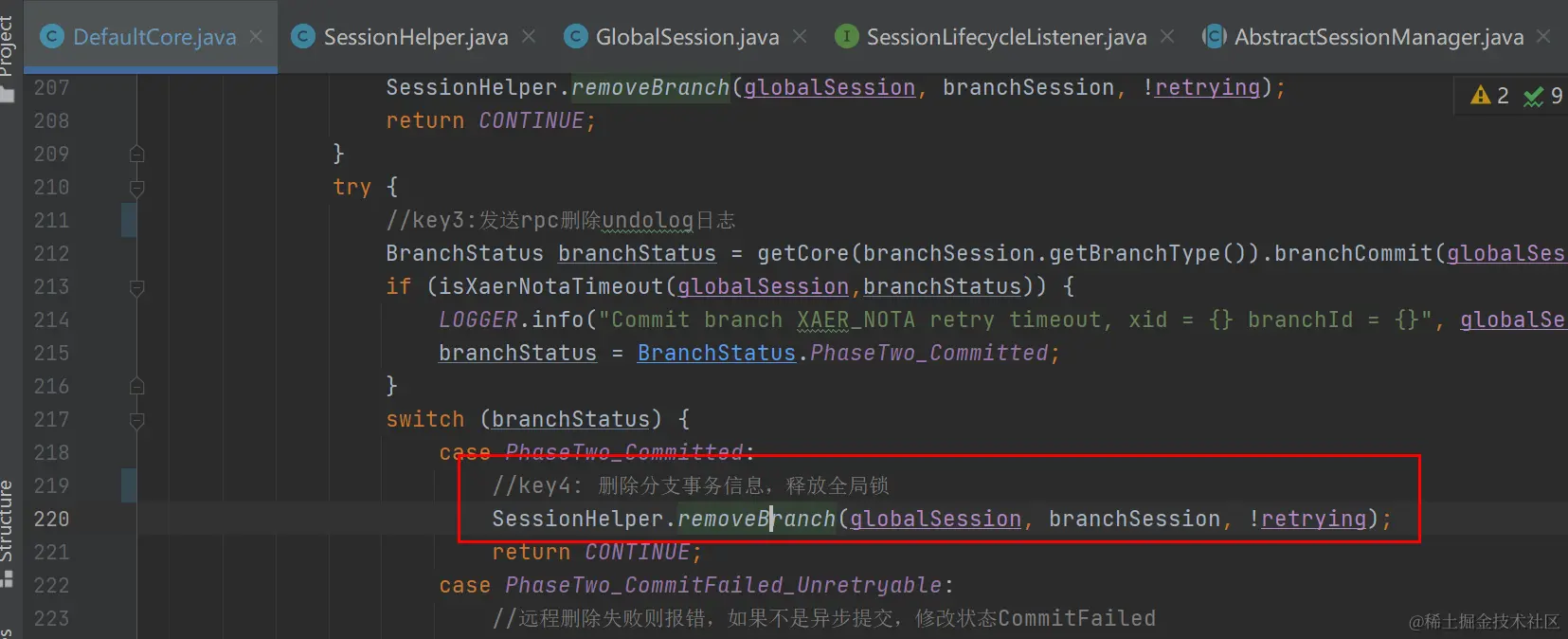Click the return CONTINUE statement on line 208
The image size is (1568, 639).
(491, 120)
